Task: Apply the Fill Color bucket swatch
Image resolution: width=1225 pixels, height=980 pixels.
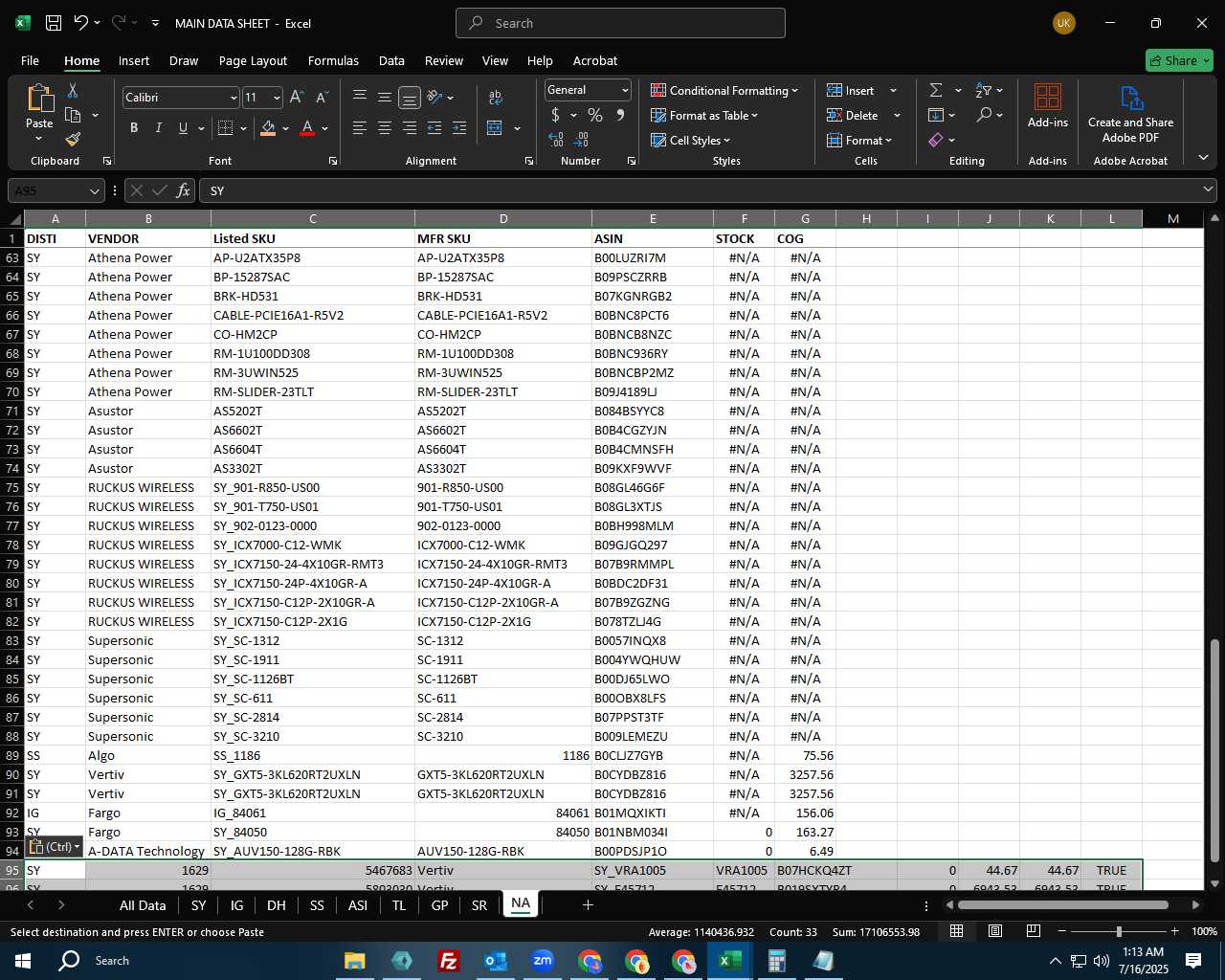Action: [x=268, y=127]
